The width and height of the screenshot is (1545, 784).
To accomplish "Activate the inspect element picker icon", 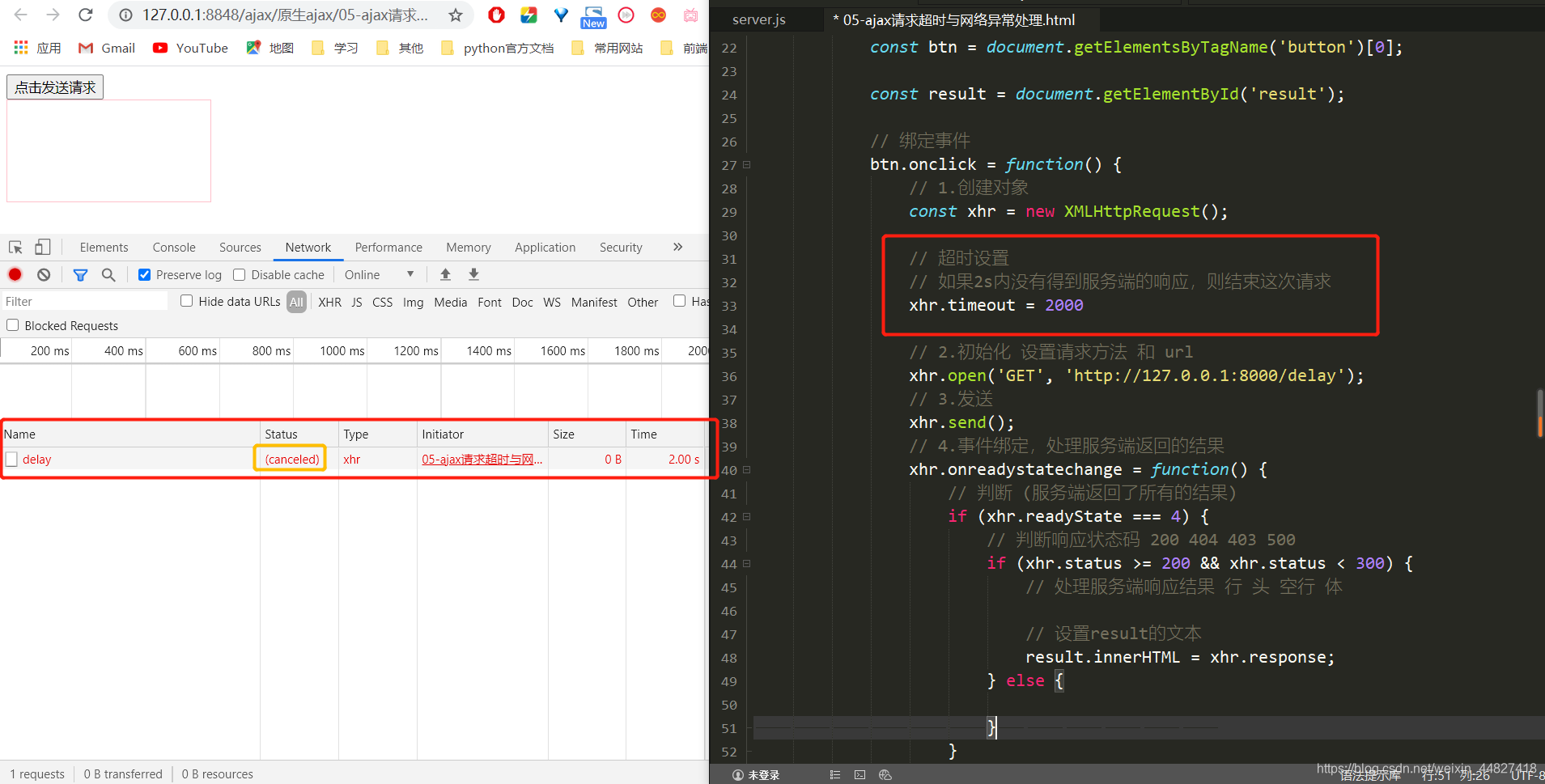I will [15, 247].
